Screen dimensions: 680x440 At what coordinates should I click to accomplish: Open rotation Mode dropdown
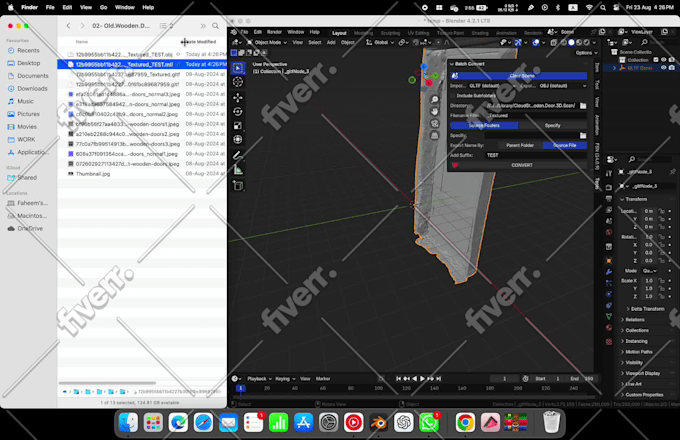pyautogui.click(x=649, y=271)
